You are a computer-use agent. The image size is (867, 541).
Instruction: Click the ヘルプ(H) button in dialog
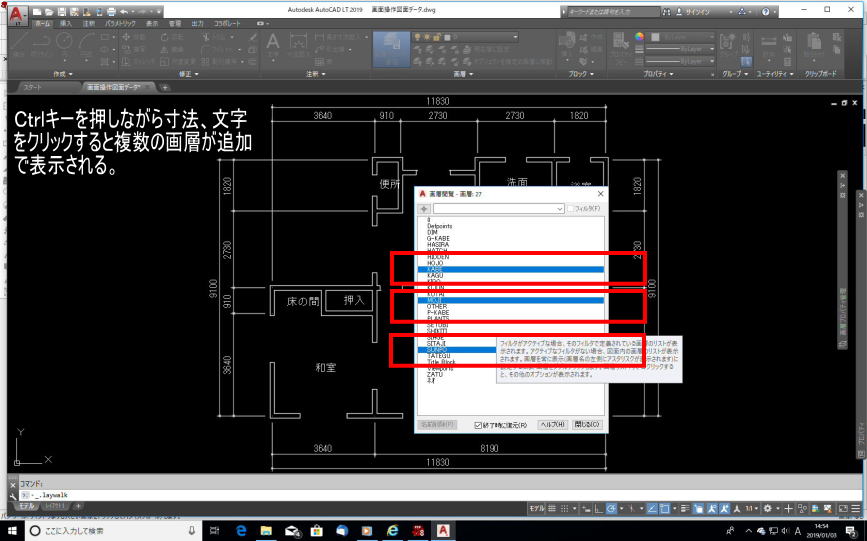(552, 424)
